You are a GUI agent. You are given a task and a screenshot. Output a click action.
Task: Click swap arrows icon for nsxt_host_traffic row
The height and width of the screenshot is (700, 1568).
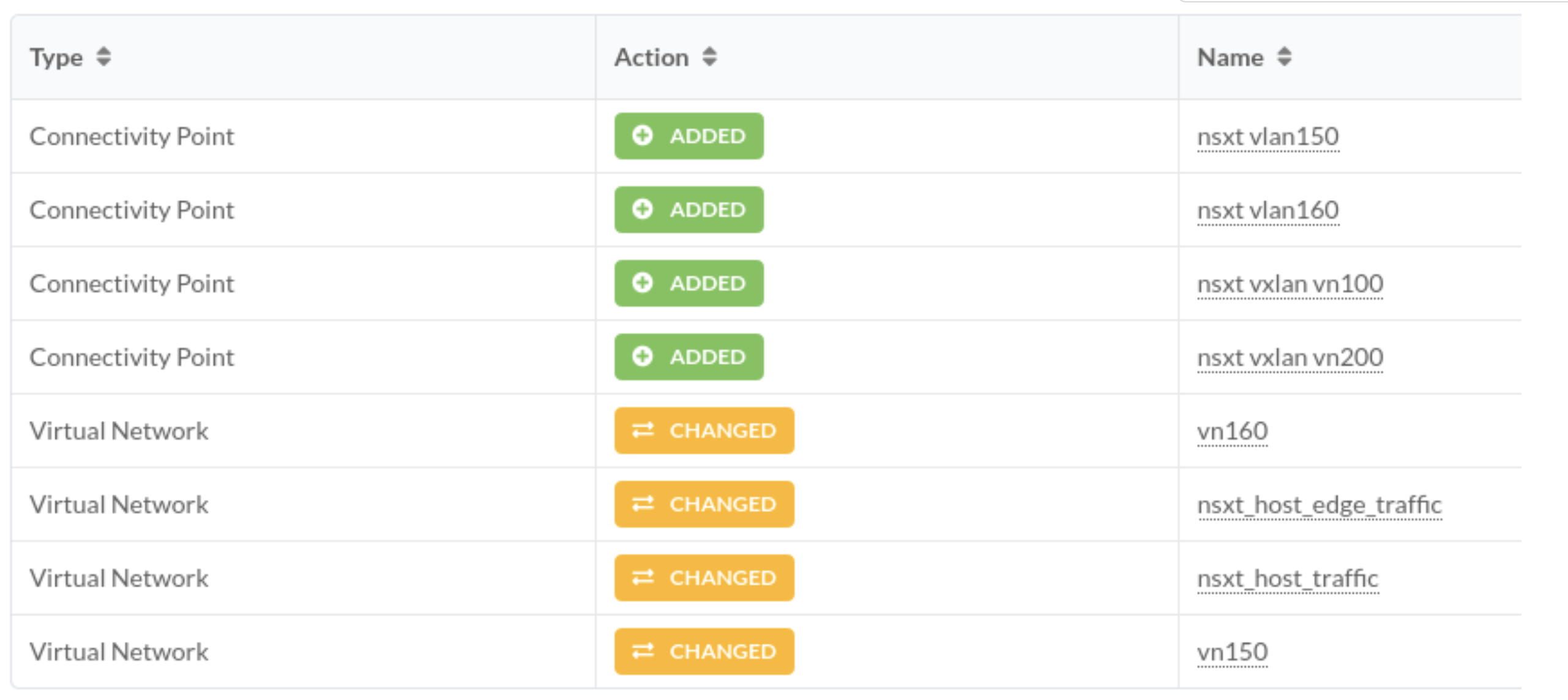[x=643, y=578]
